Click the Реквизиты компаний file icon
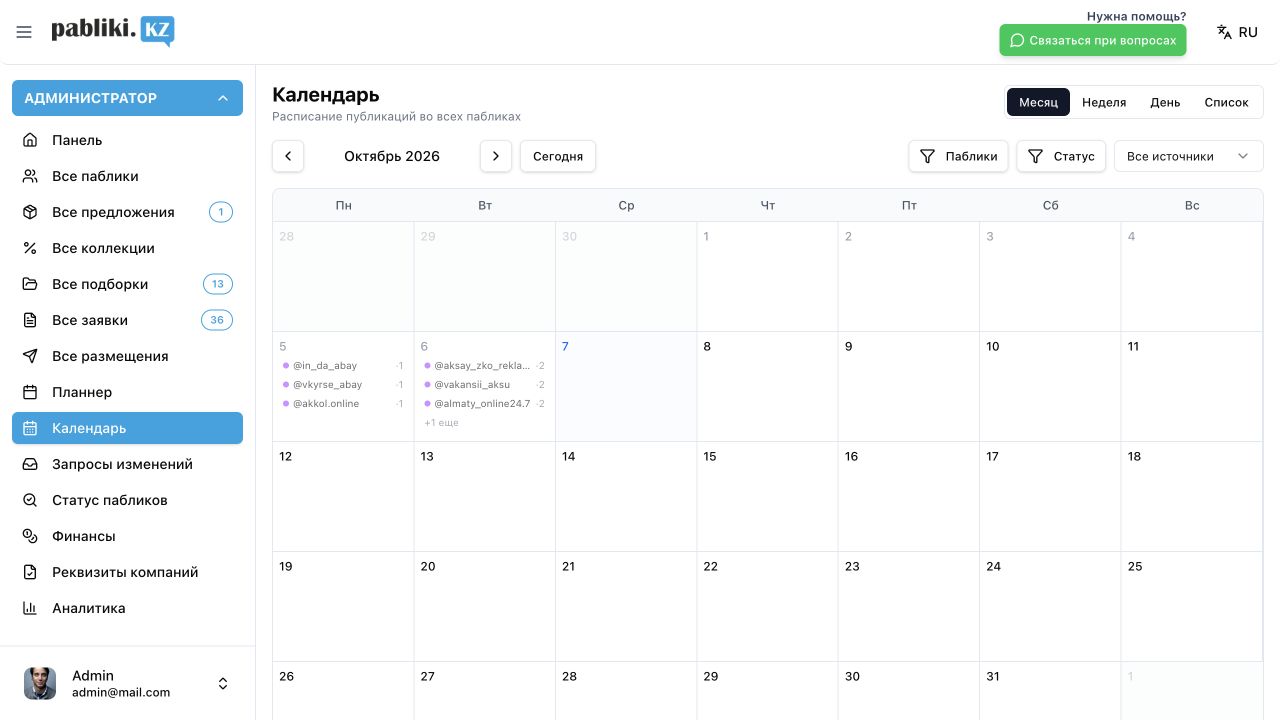This screenshot has width=1280, height=720. 30,572
